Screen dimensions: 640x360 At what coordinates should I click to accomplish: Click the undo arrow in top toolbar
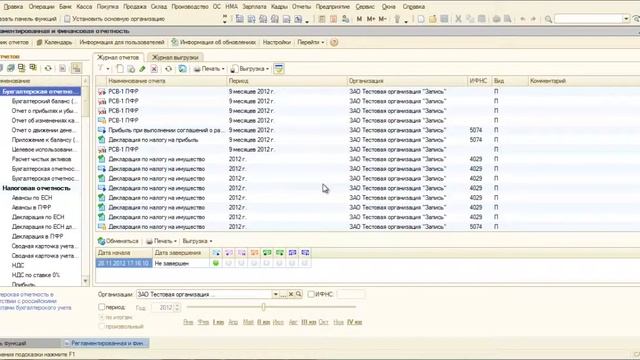point(522,19)
